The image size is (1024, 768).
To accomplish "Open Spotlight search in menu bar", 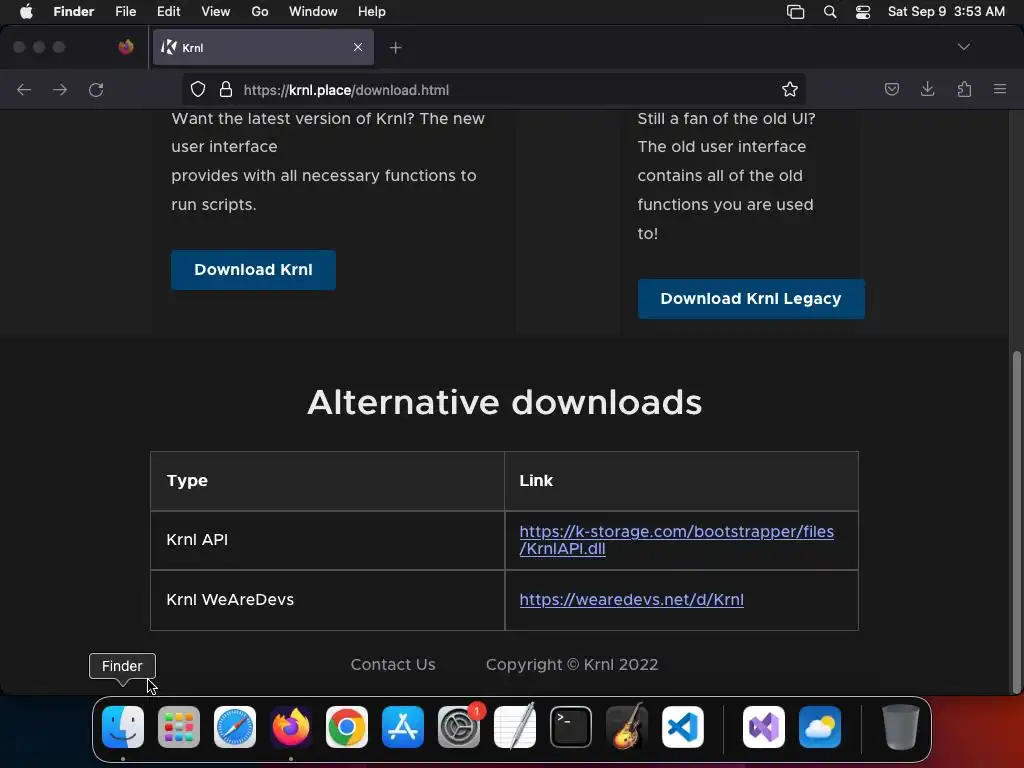I will (830, 12).
